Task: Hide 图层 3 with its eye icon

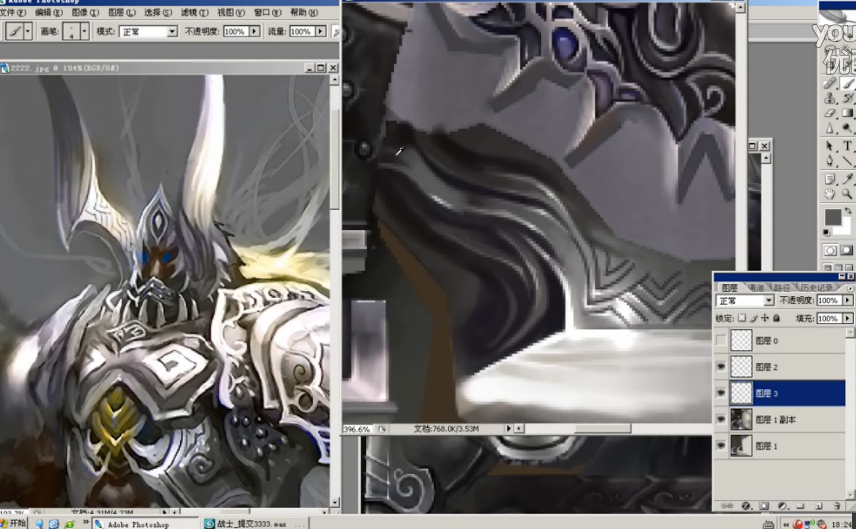Action: click(721, 393)
